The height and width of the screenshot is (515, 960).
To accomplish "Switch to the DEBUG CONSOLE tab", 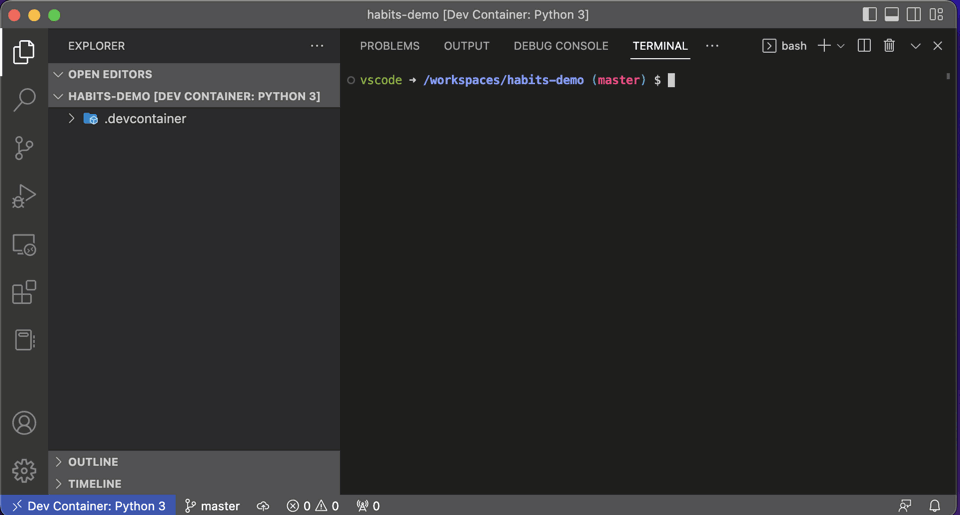I will (x=561, y=46).
